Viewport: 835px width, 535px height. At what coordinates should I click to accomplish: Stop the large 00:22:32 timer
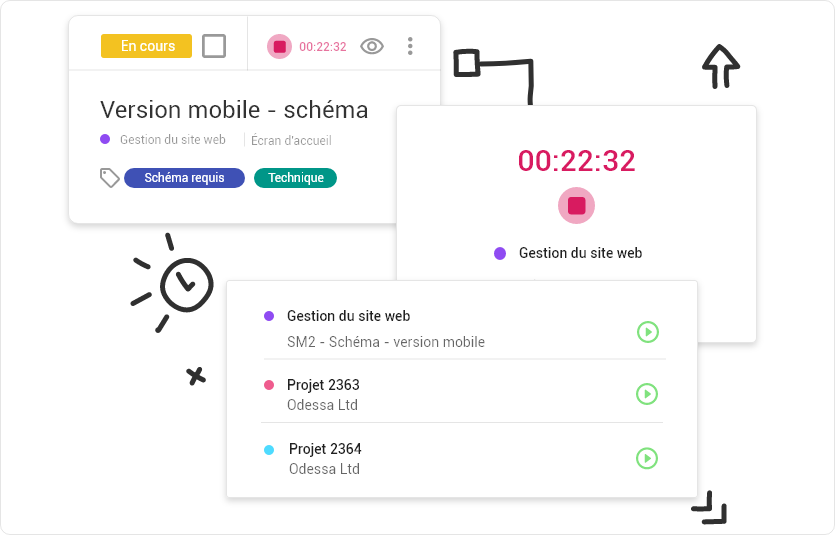pyautogui.click(x=576, y=205)
